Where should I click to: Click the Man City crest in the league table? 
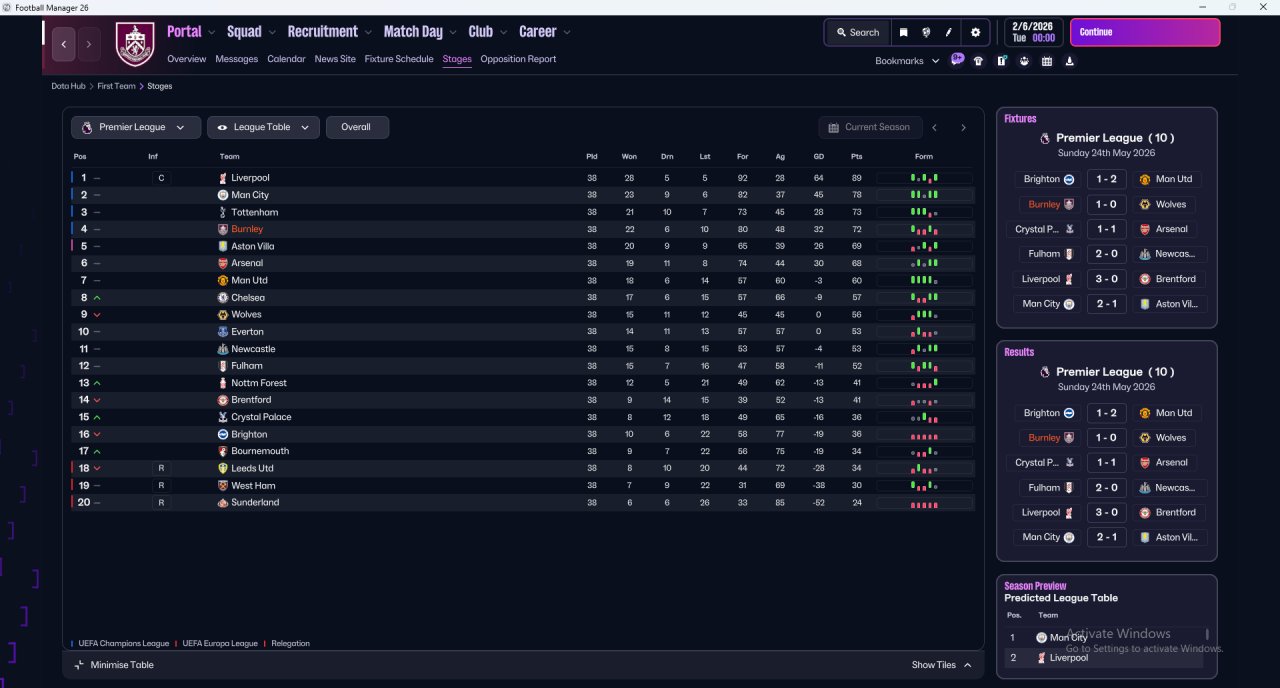click(x=223, y=195)
